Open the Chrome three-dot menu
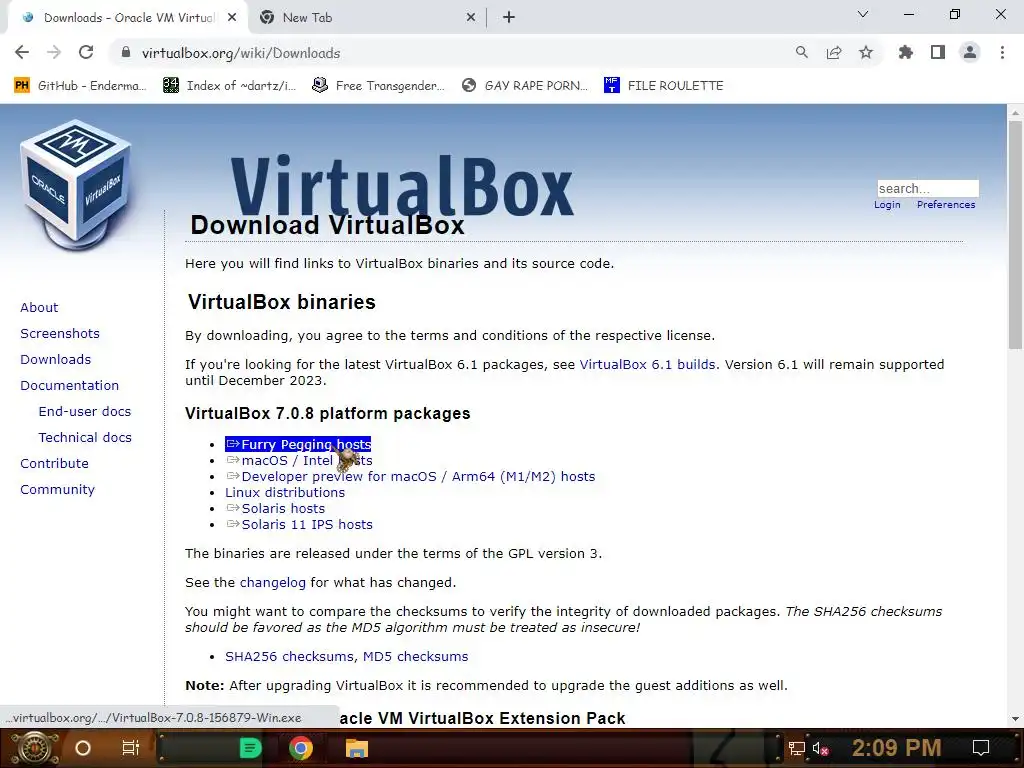The height and width of the screenshot is (768, 1024). pos(1002,53)
